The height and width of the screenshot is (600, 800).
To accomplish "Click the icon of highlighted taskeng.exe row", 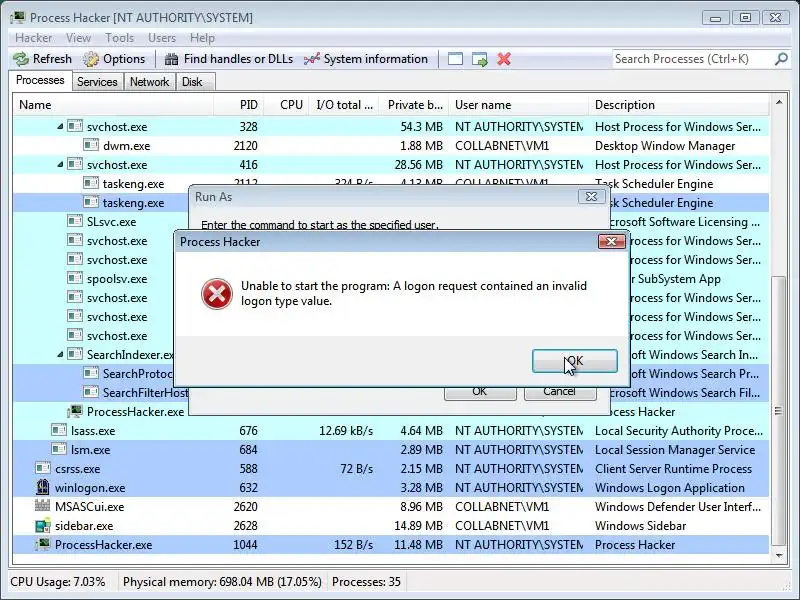I will (91, 202).
